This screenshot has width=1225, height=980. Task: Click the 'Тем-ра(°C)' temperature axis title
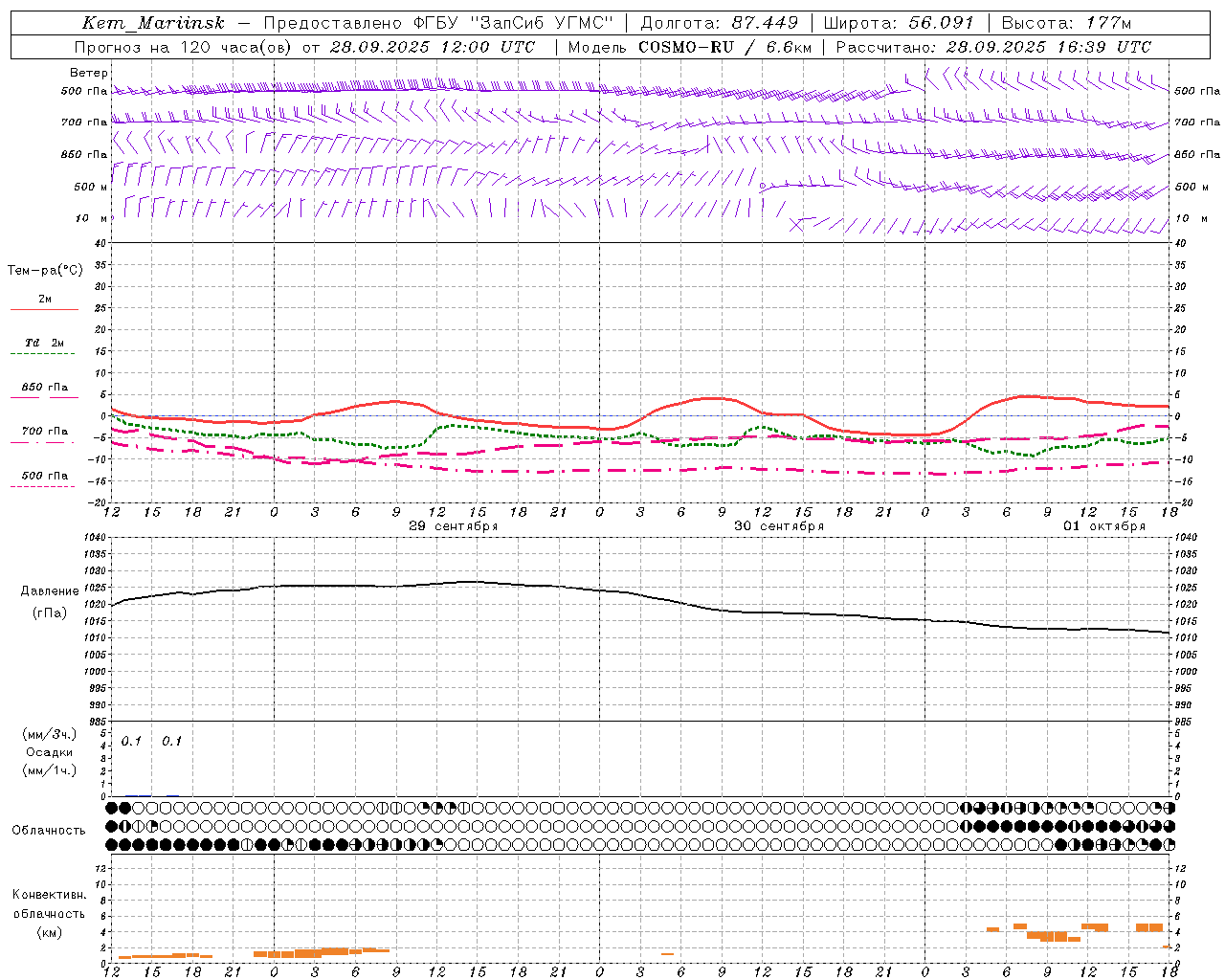pos(45,271)
